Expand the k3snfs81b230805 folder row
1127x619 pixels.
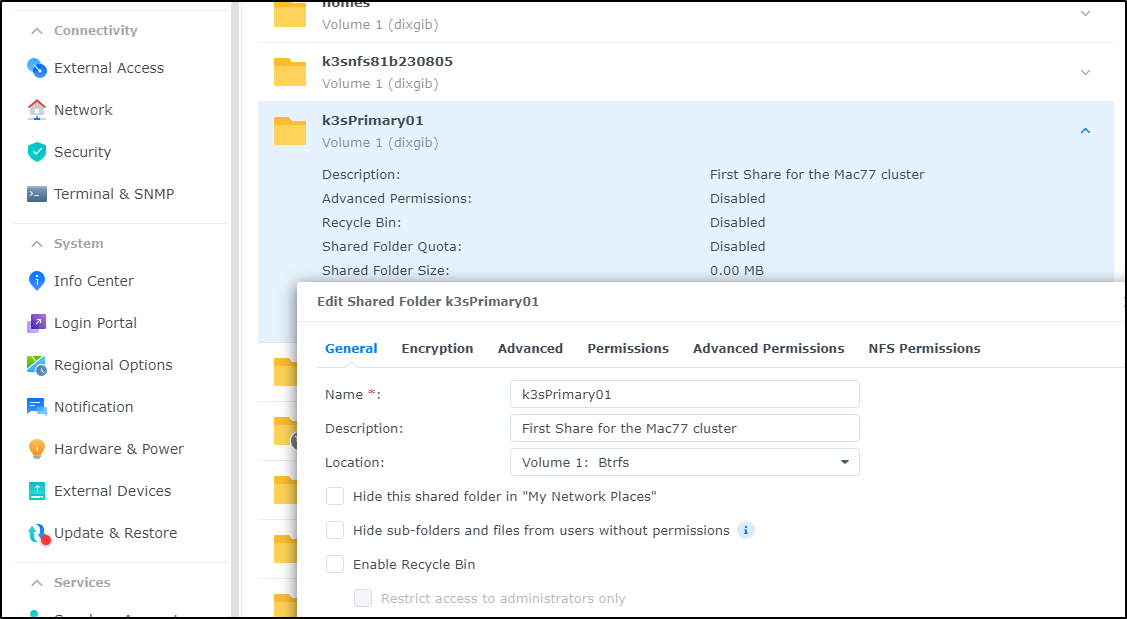(1085, 72)
